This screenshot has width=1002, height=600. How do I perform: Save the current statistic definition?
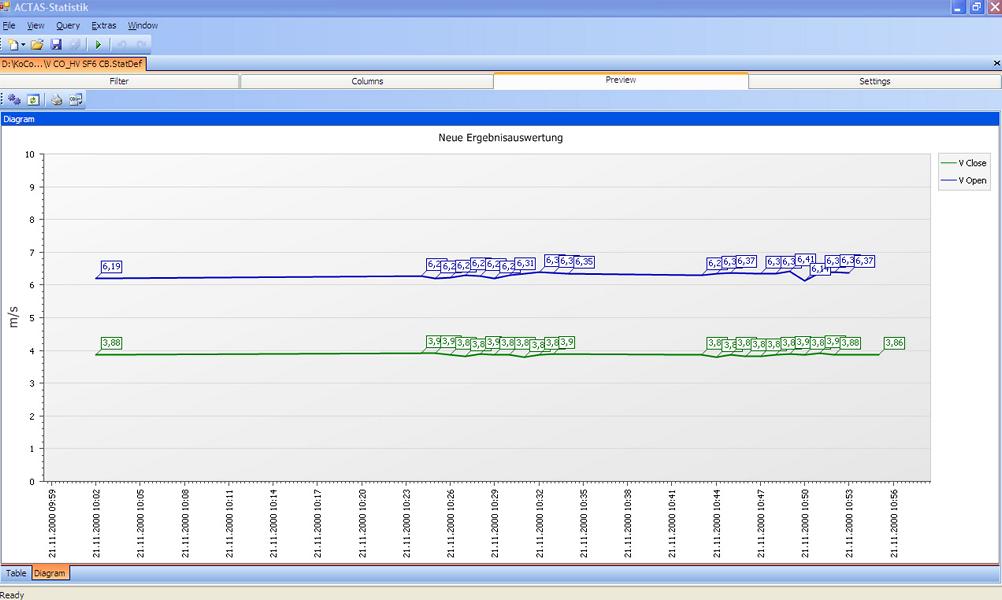(56, 45)
